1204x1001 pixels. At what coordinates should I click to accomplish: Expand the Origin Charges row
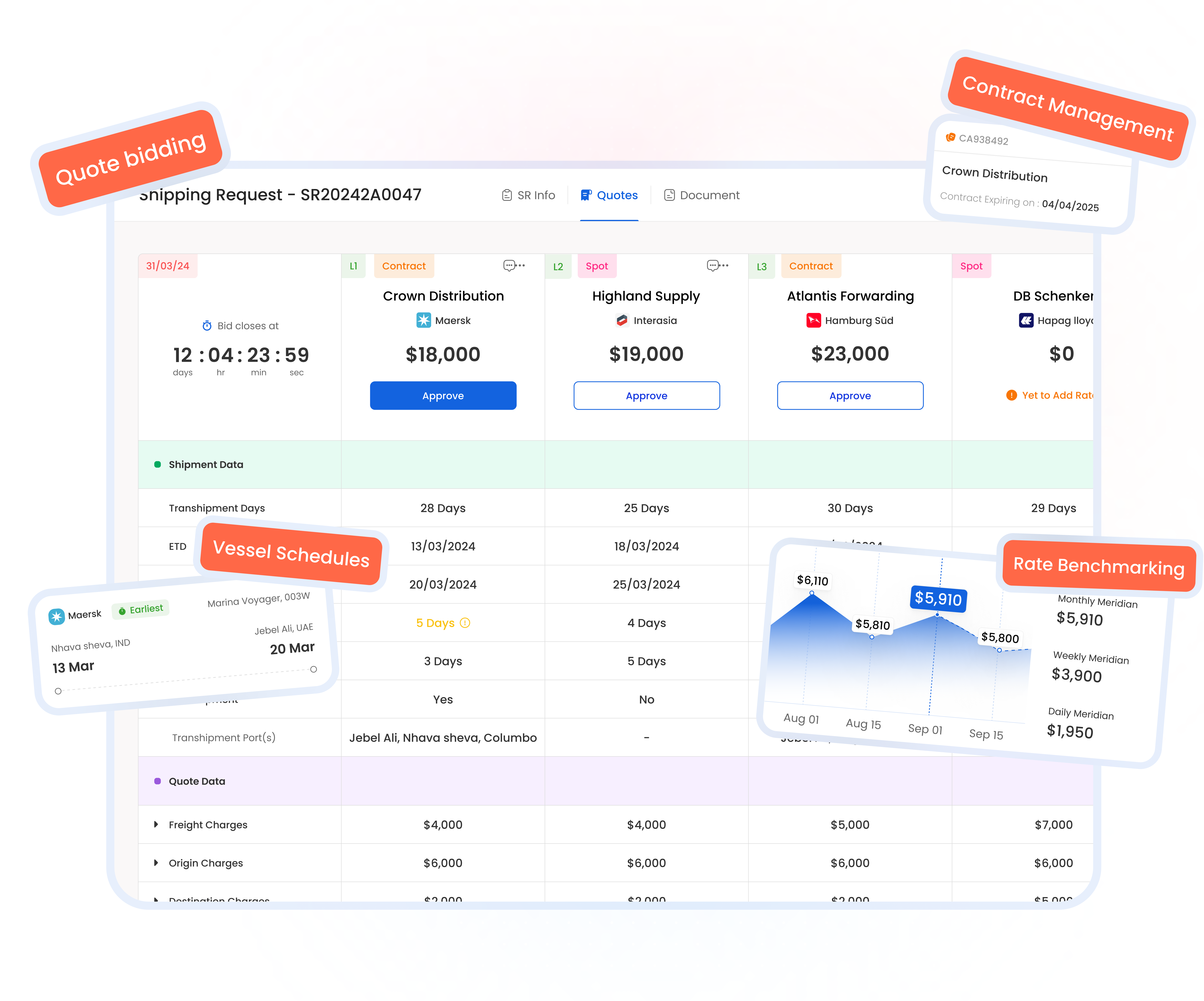[156, 863]
